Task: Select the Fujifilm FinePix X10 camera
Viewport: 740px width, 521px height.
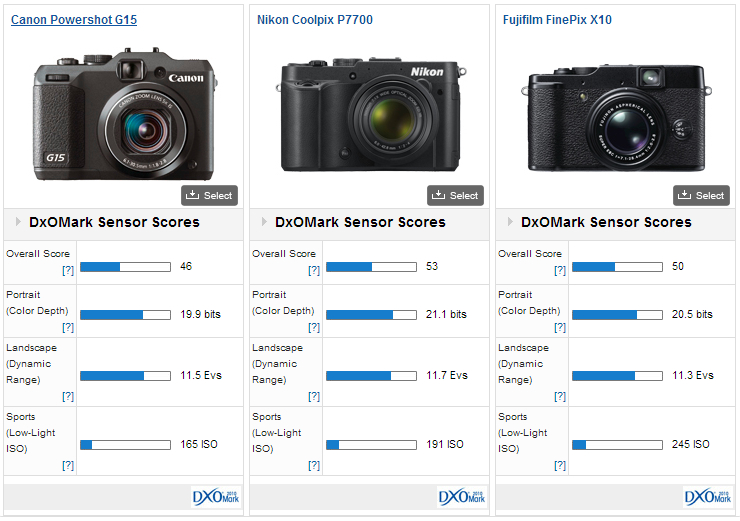Action: (x=701, y=196)
